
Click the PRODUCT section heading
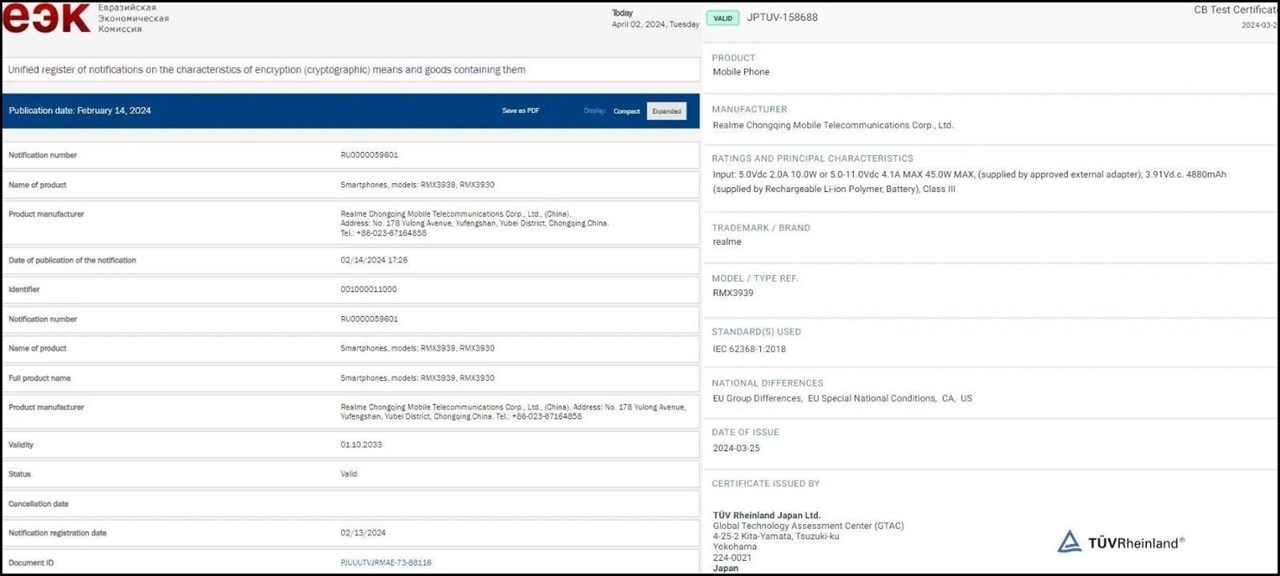tap(734, 58)
